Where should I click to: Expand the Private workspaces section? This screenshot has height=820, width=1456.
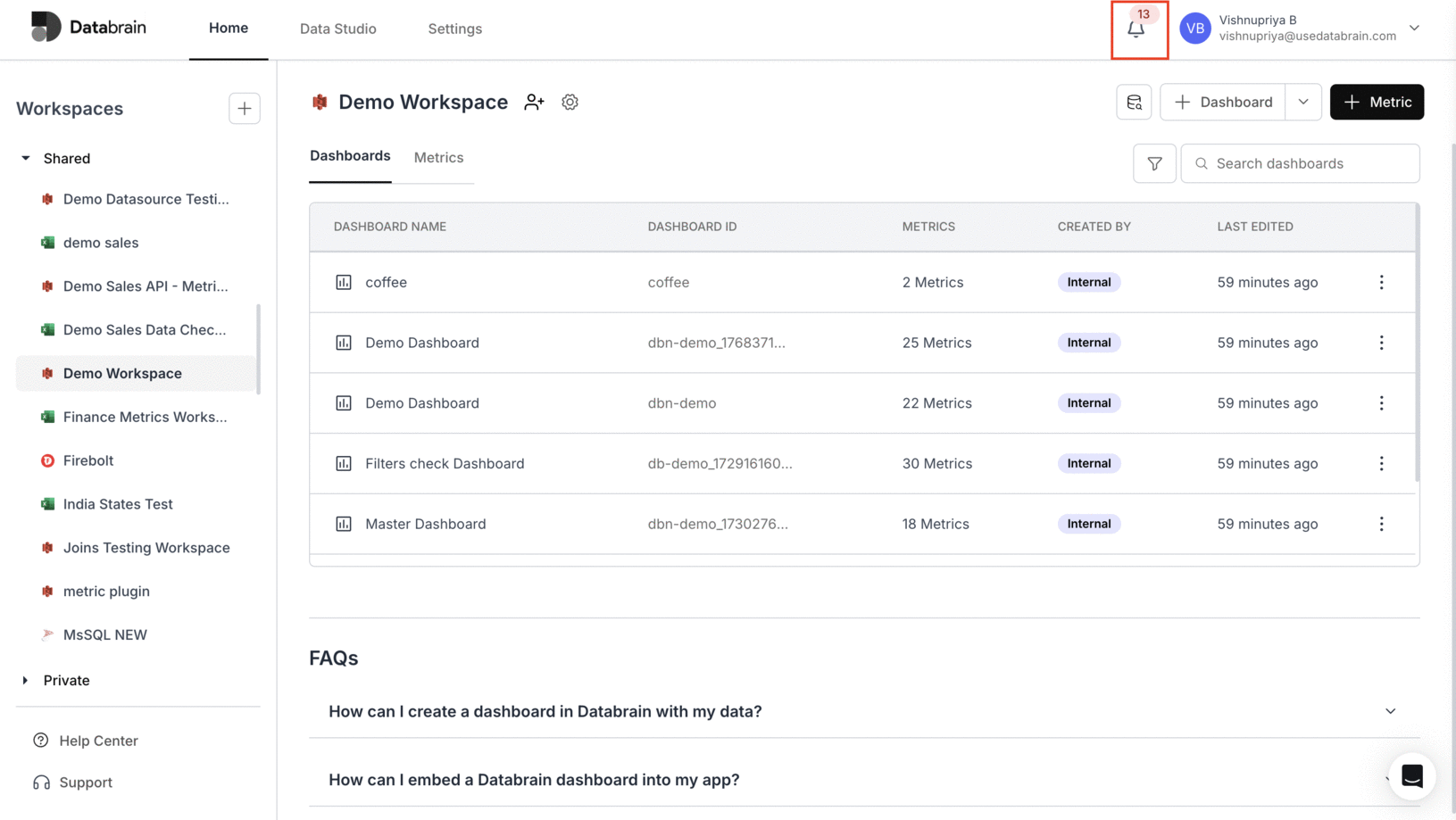click(26, 681)
